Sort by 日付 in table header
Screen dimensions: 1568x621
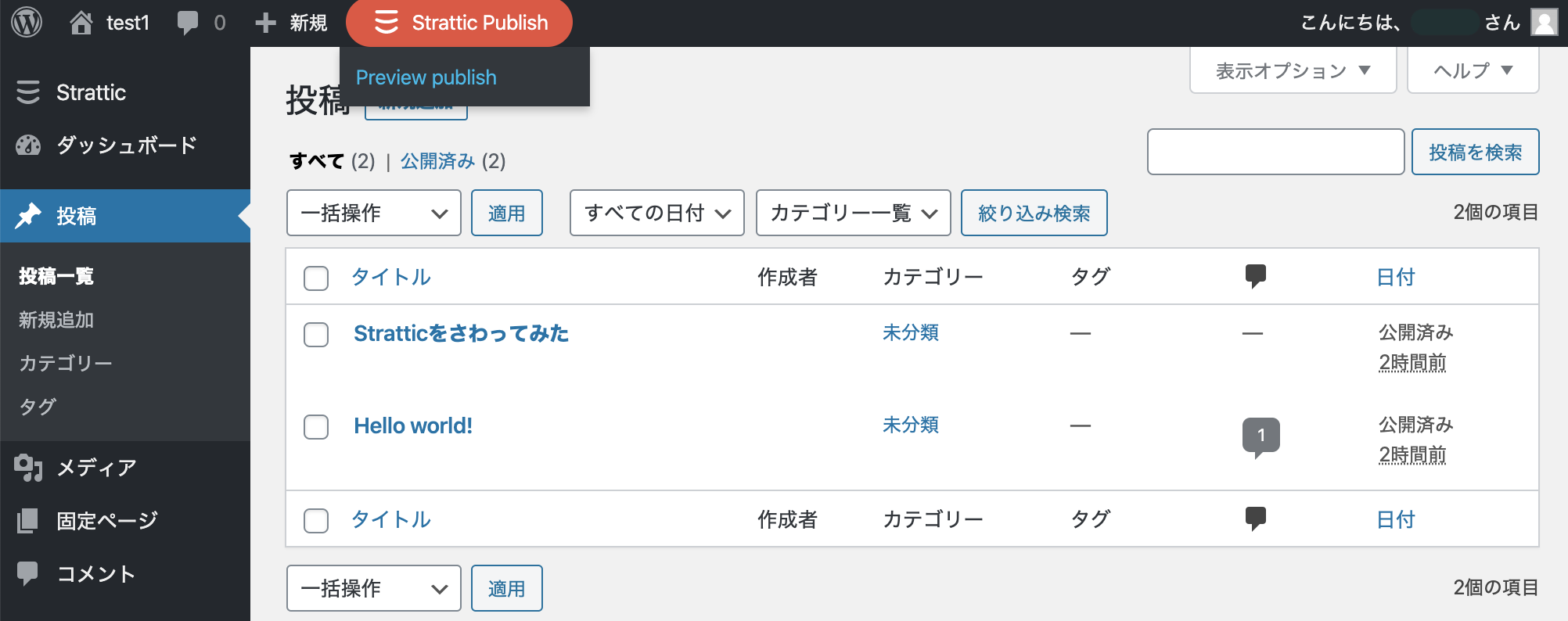(x=1396, y=277)
